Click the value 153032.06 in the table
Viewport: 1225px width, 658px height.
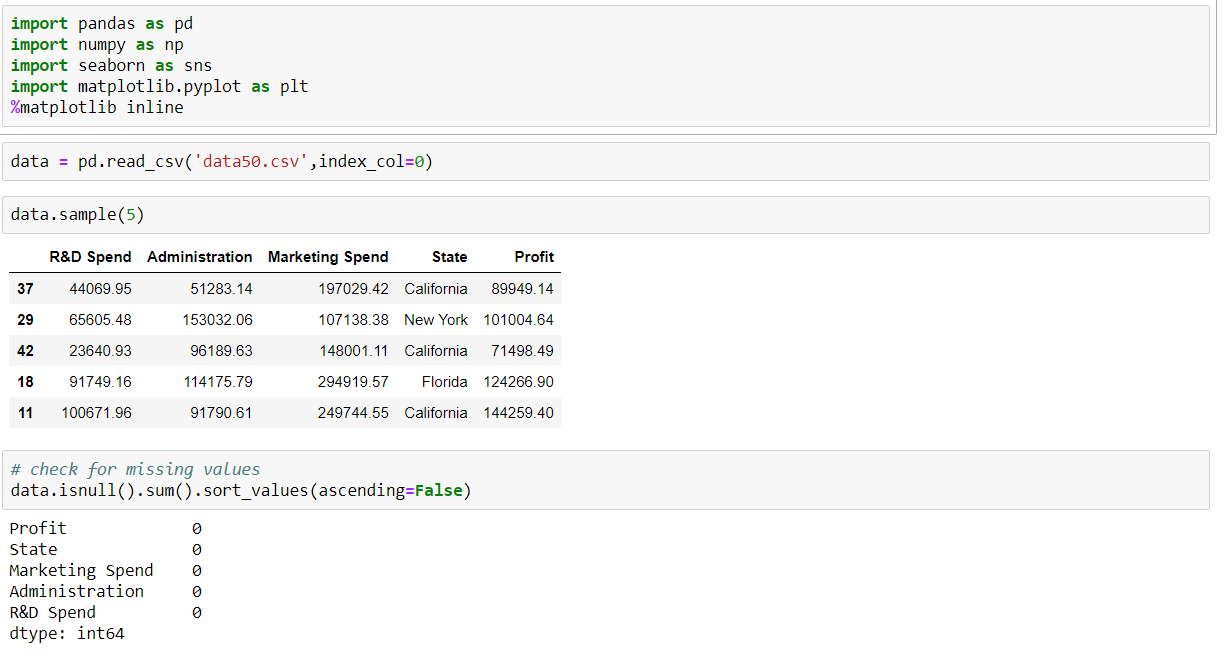click(x=218, y=320)
